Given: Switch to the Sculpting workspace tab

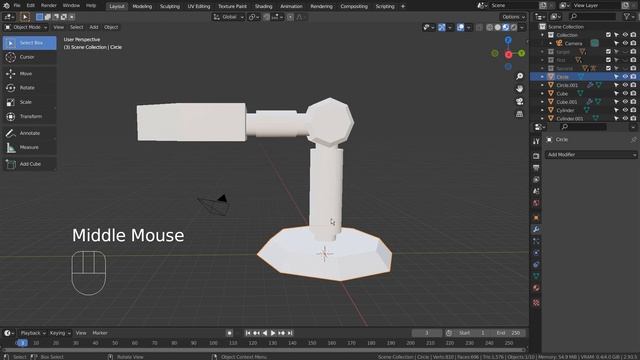Looking at the screenshot, I should click(169, 6).
